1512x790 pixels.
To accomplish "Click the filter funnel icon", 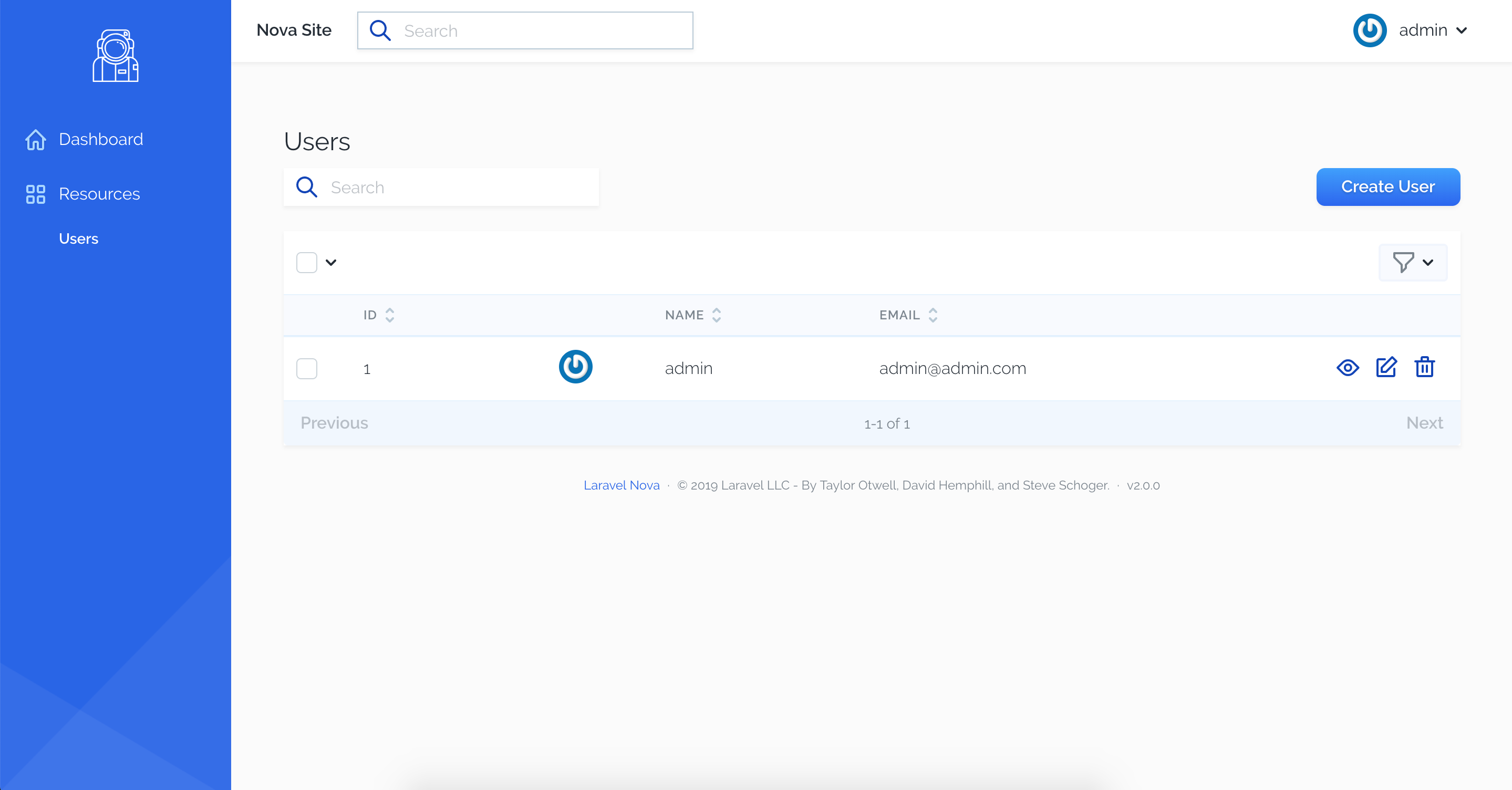I will [x=1403, y=262].
